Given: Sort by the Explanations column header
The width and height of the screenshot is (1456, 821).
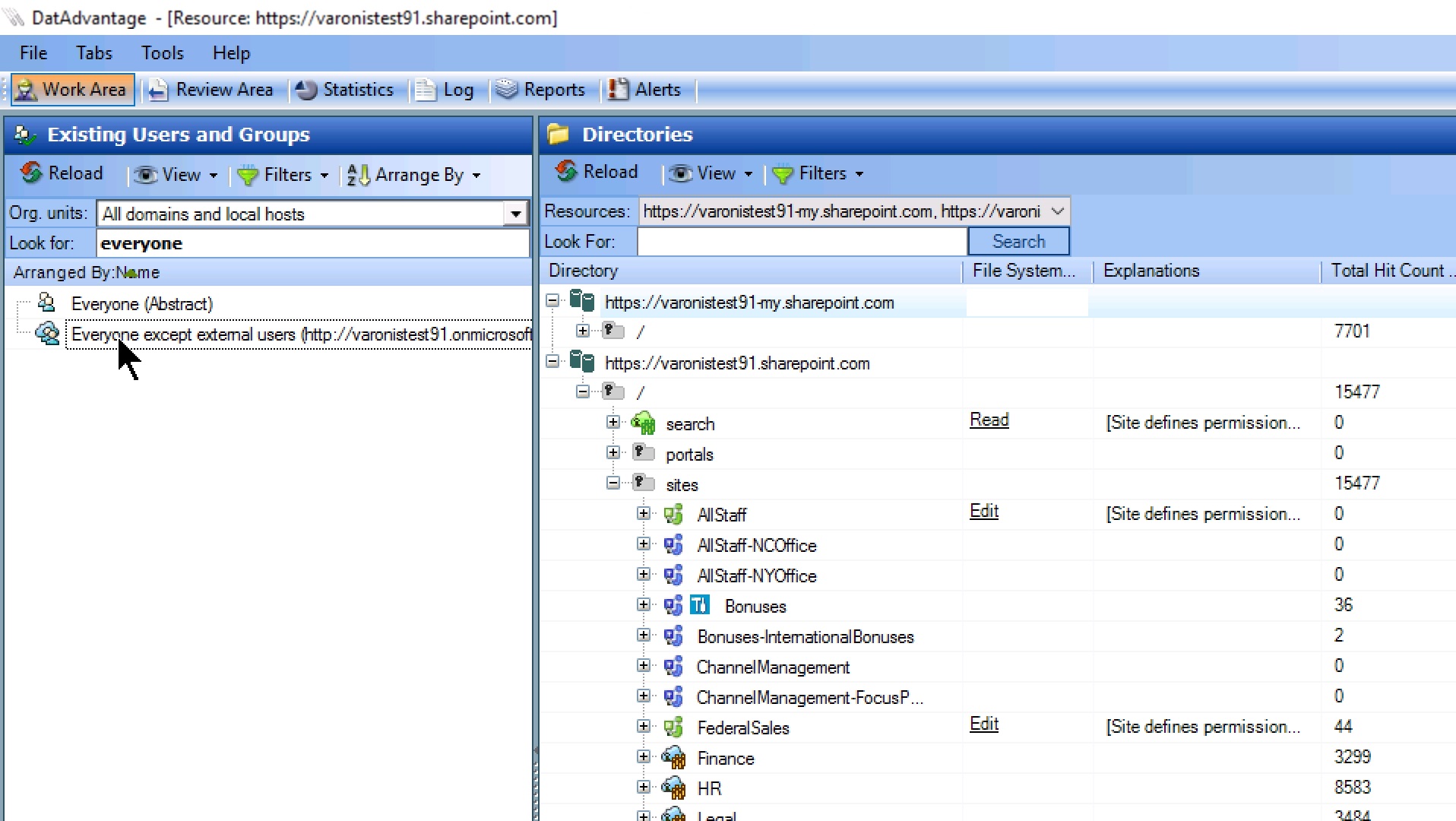Looking at the screenshot, I should (x=1207, y=271).
